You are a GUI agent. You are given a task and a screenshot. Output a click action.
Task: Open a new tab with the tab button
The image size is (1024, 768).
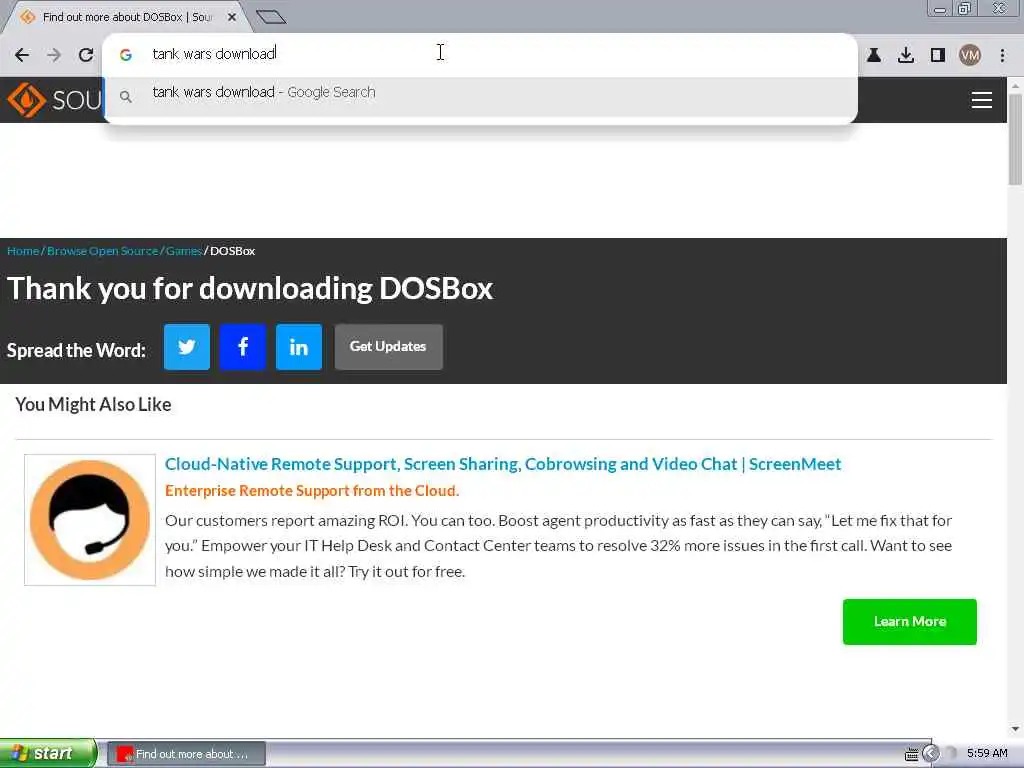(x=271, y=17)
